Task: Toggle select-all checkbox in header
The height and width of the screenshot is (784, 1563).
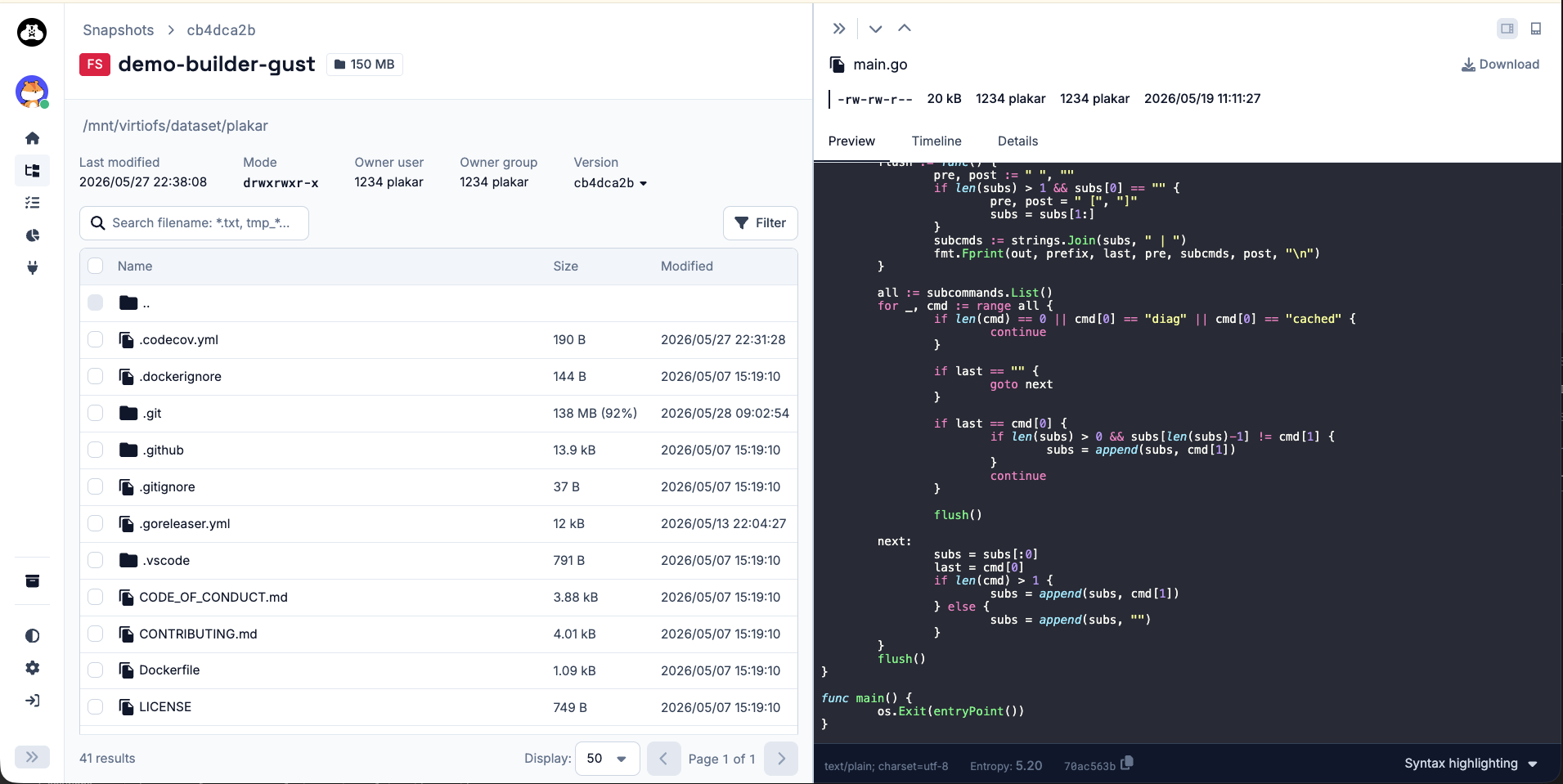Action: (96, 266)
